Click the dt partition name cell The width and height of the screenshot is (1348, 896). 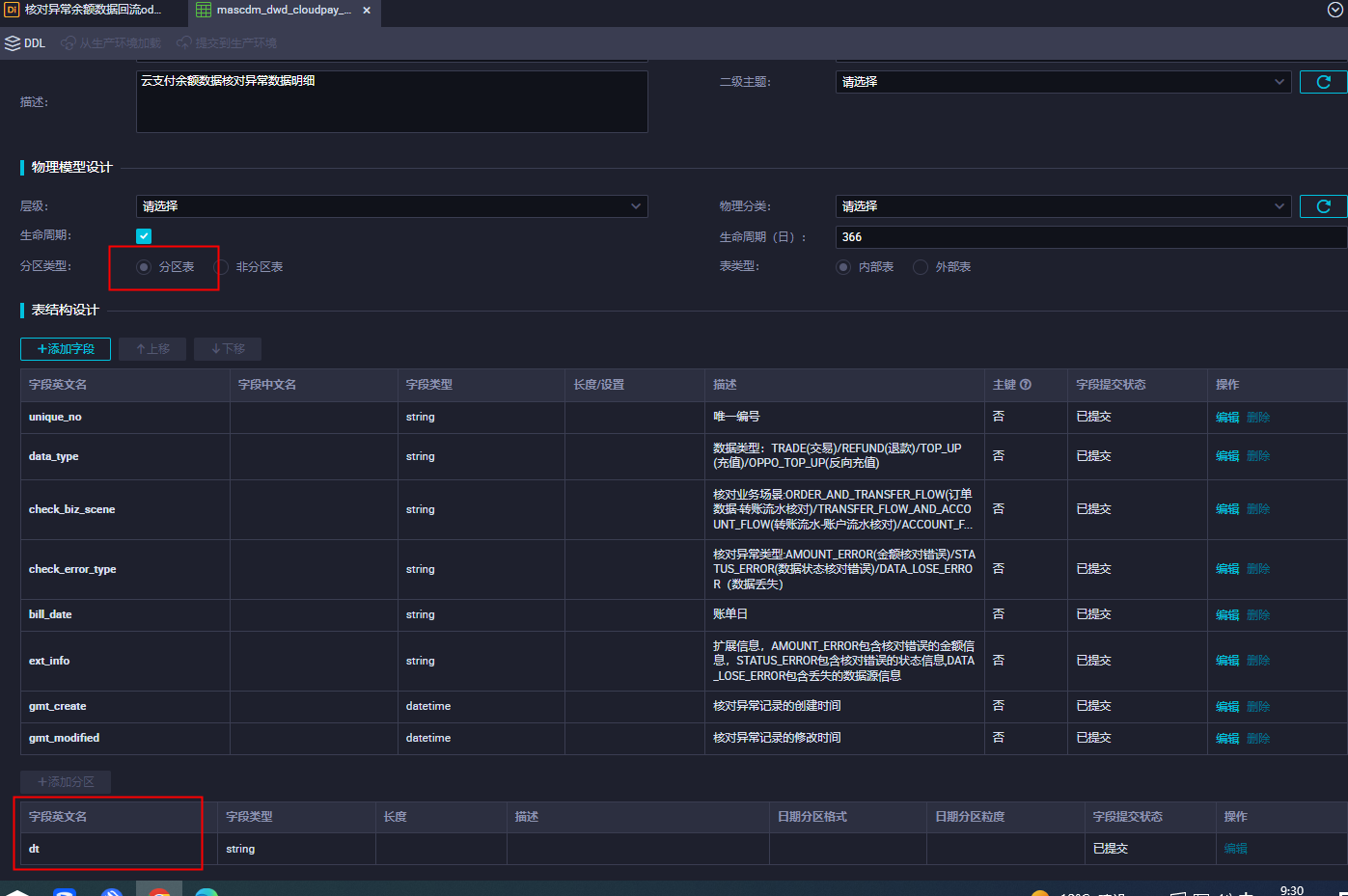(119, 849)
